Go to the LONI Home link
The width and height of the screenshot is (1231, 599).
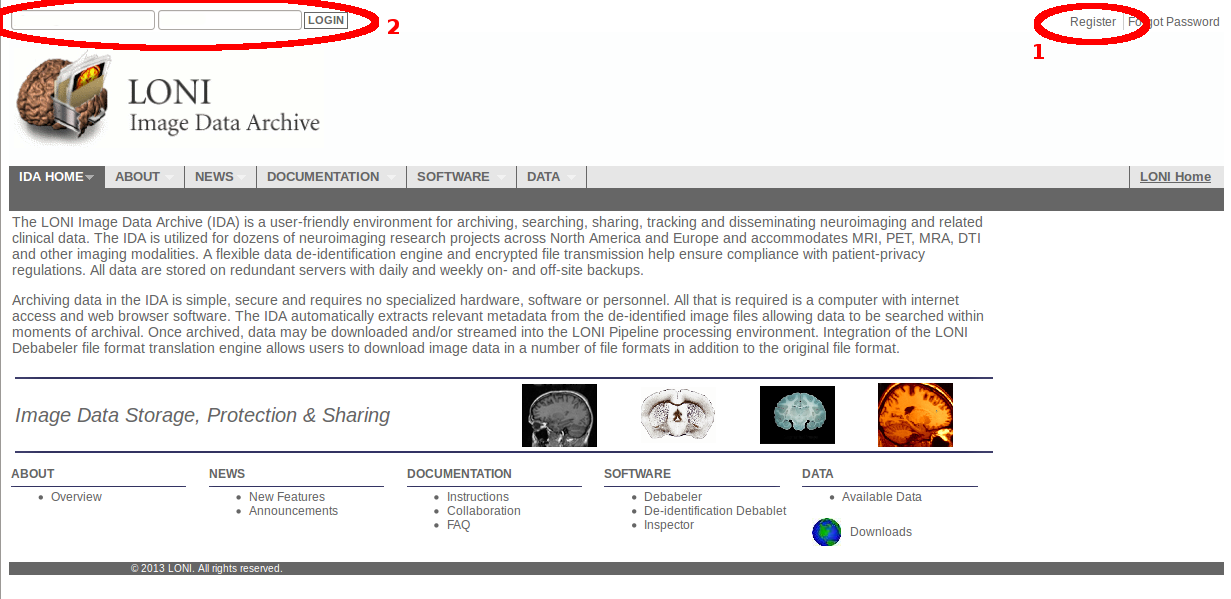coord(1175,177)
